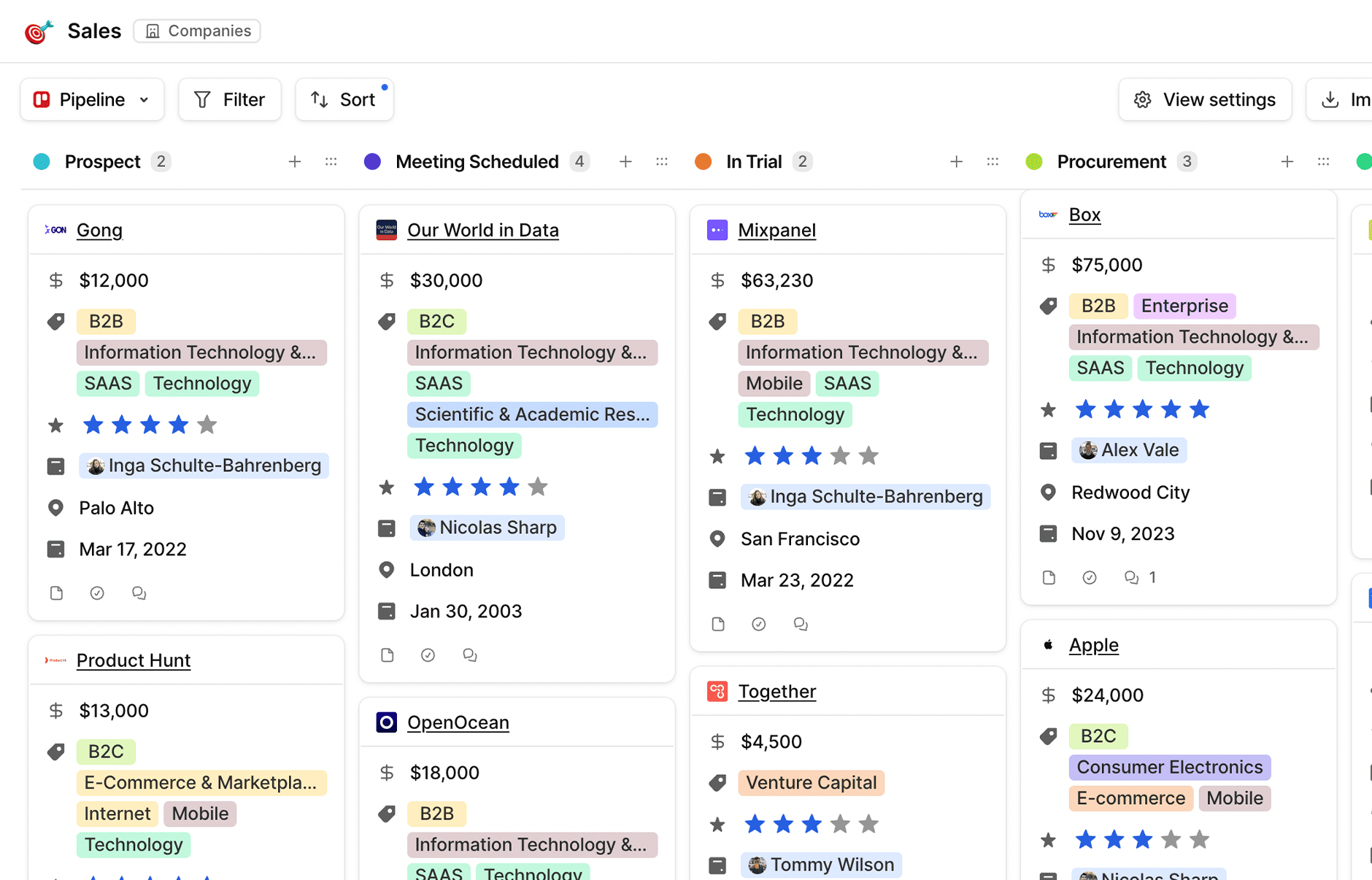Click Palo Alto location on Gong card
Image resolution: width=1372 pixels, height=880 pixels.
pyautogui.click(x=116, y=508)
